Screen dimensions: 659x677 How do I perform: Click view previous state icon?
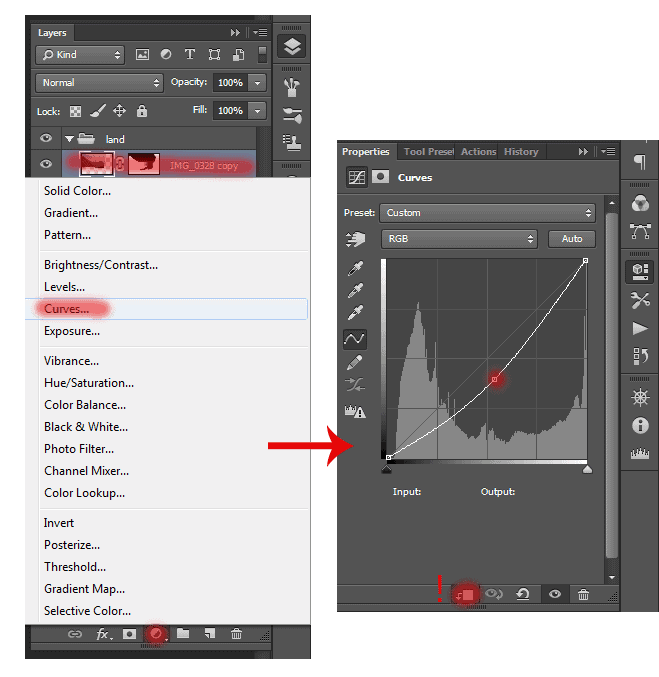pos(494,595)
